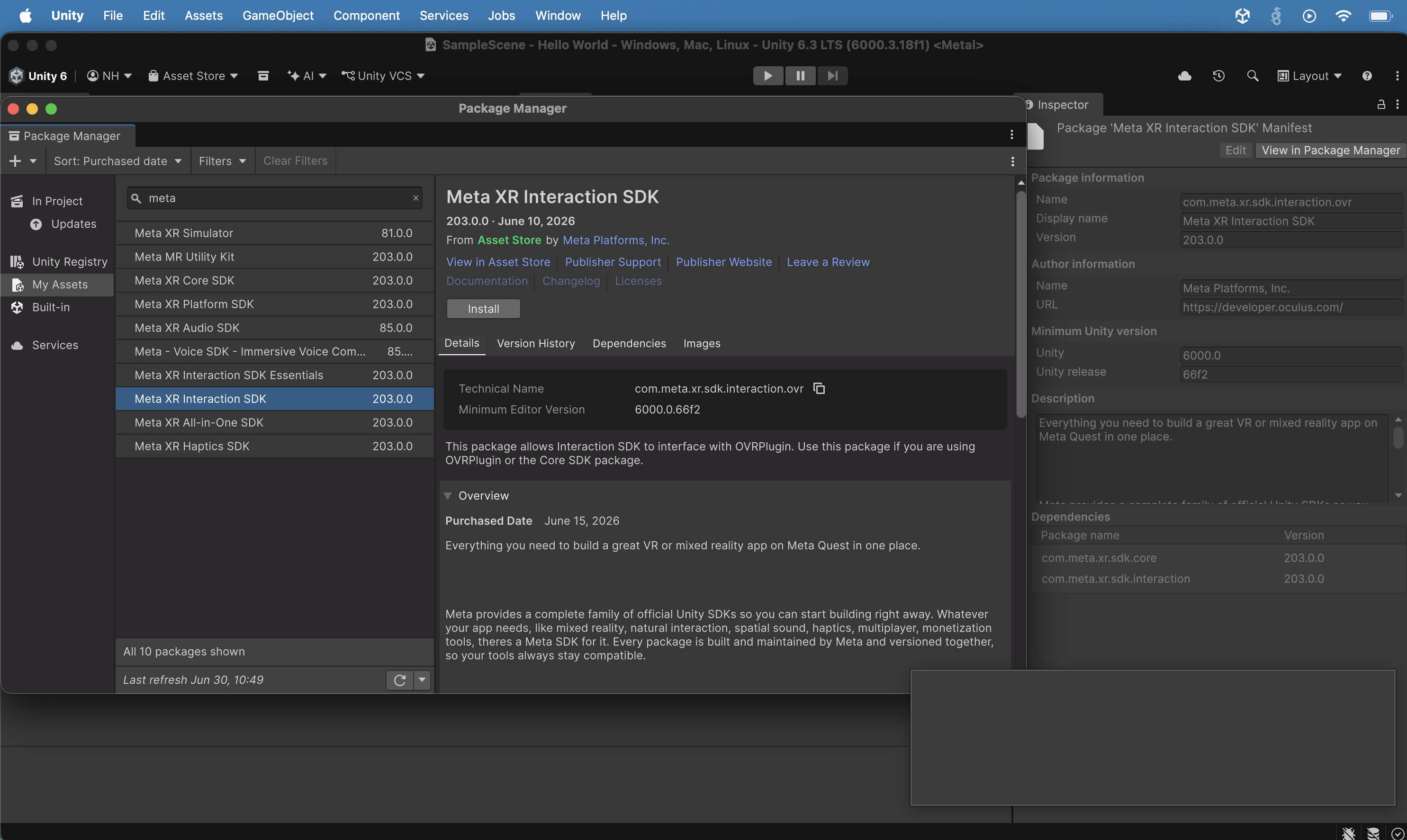1407x840 pixels.
Task: Open the Documentation link
Action: (487, 281)
